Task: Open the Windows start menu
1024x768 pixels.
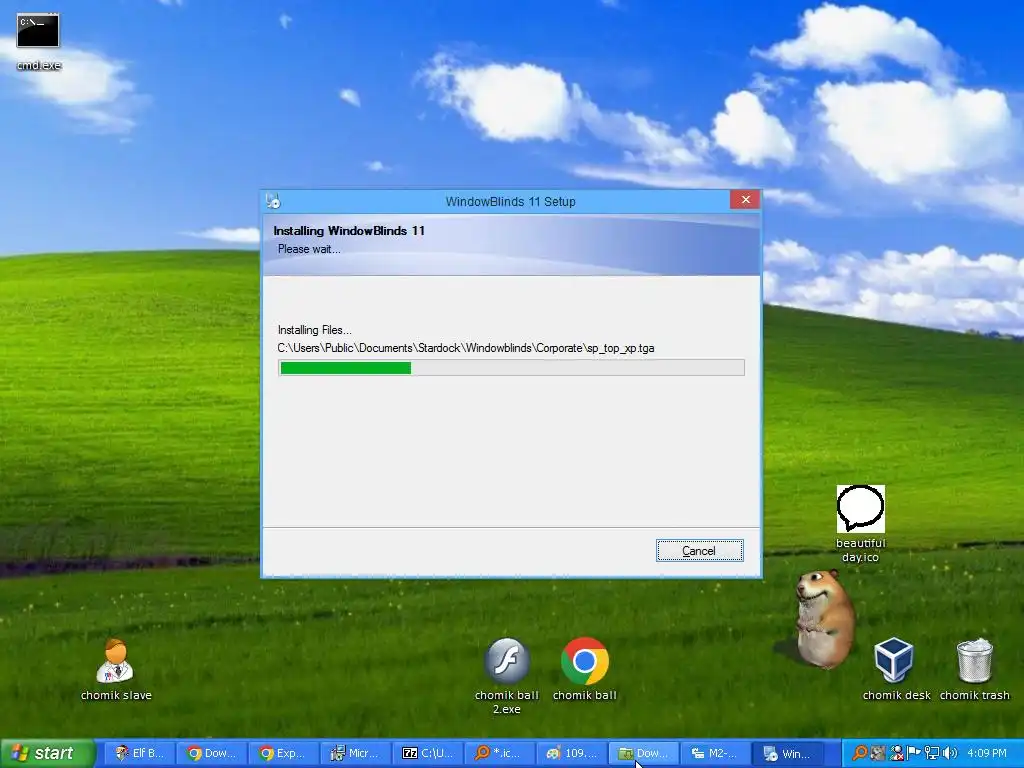Action: (x=47, y=753)
